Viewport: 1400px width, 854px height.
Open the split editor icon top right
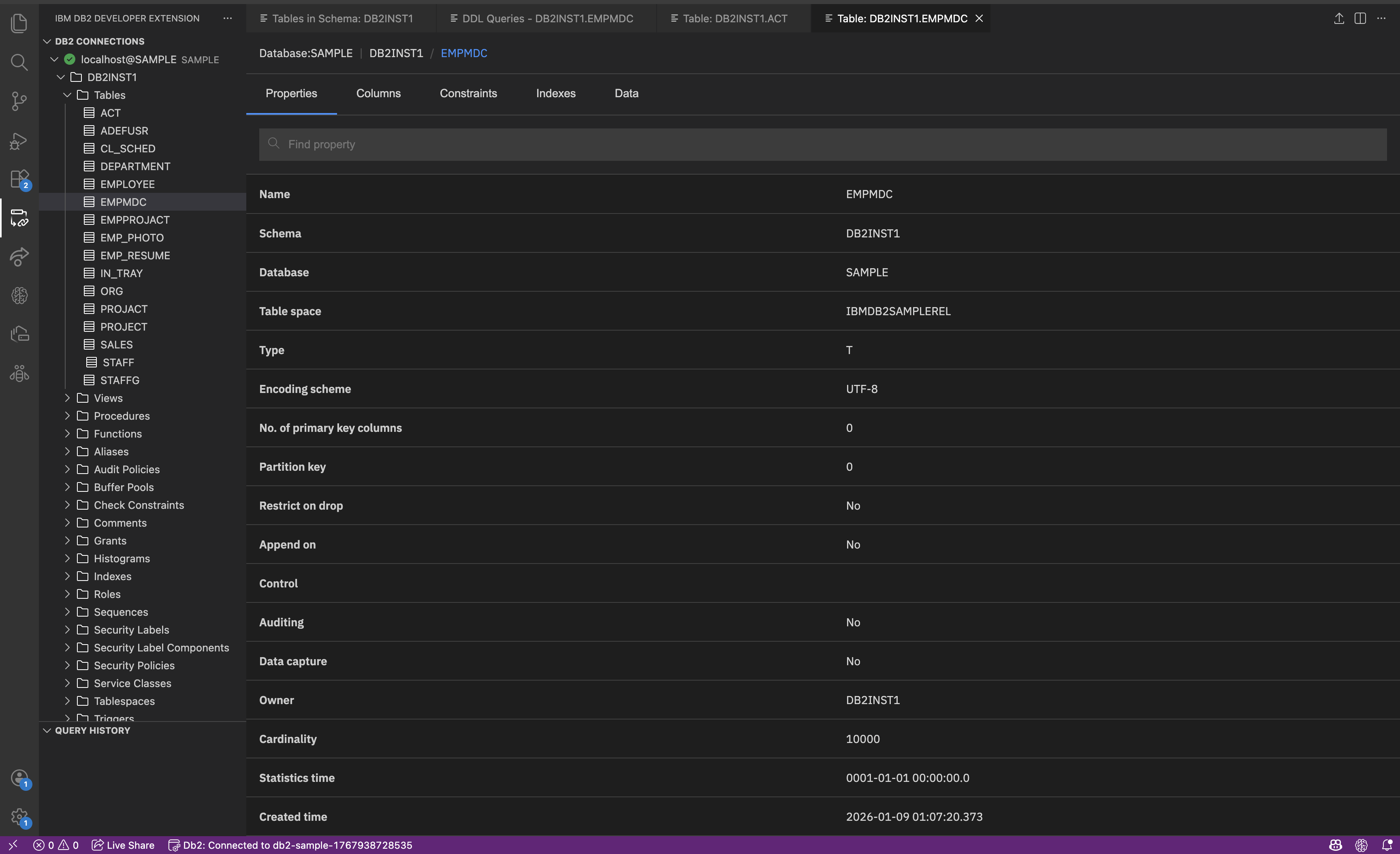[1360, 18]
